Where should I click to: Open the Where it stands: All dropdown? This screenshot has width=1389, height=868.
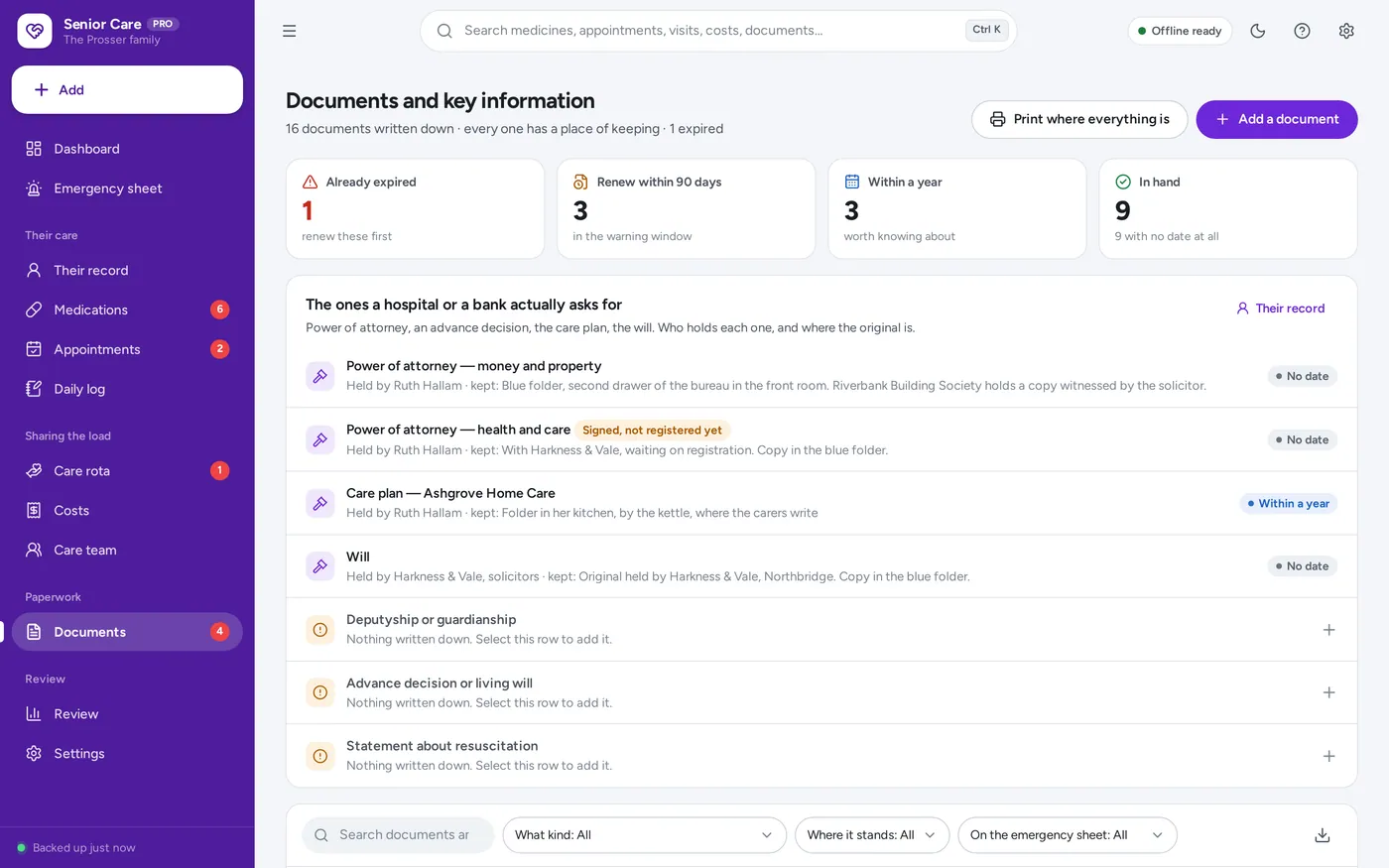[x=872, y=835]
